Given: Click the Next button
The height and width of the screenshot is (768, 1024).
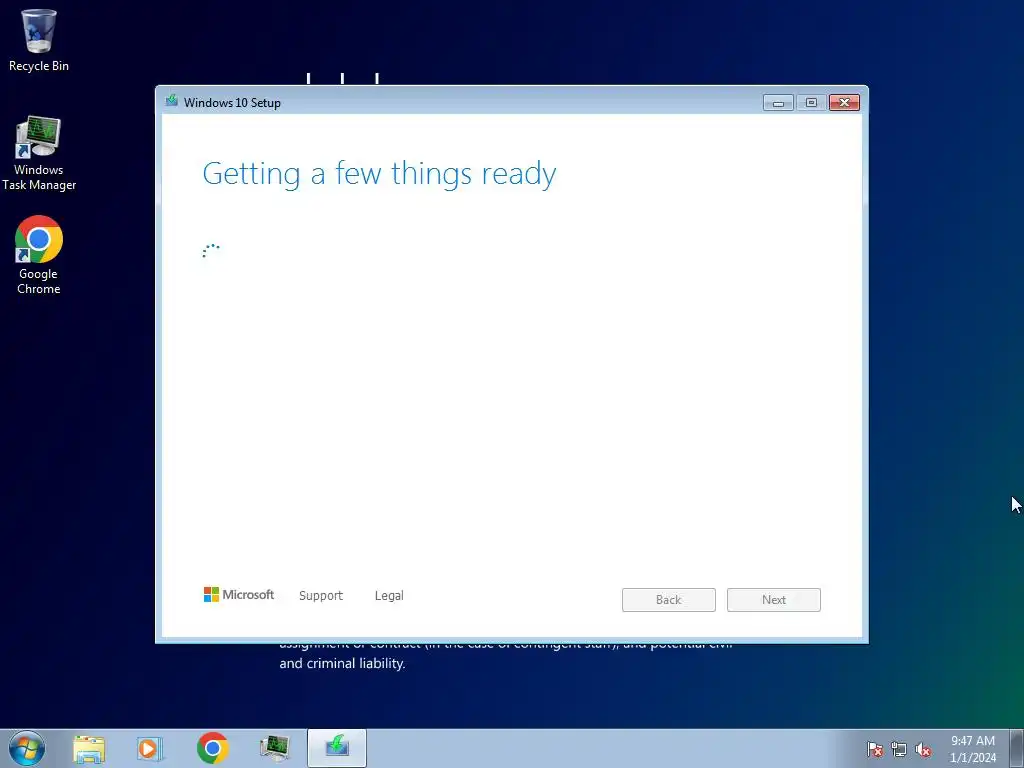Looking at the screenshot, I should (774, 600).
